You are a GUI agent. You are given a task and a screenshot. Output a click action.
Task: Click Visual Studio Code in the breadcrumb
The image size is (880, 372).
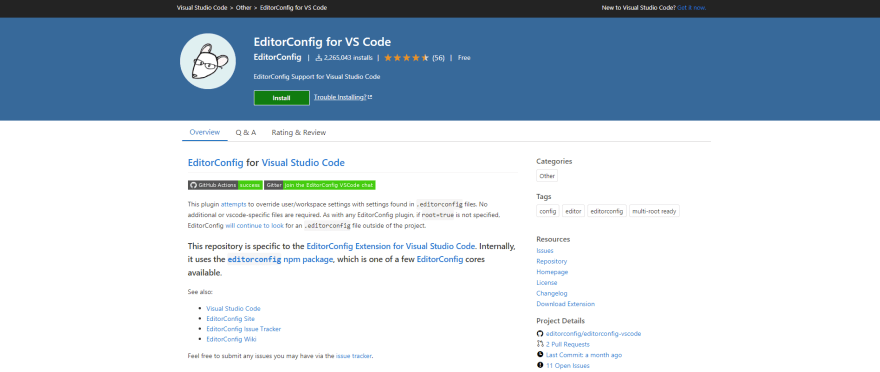click(202, 8)
